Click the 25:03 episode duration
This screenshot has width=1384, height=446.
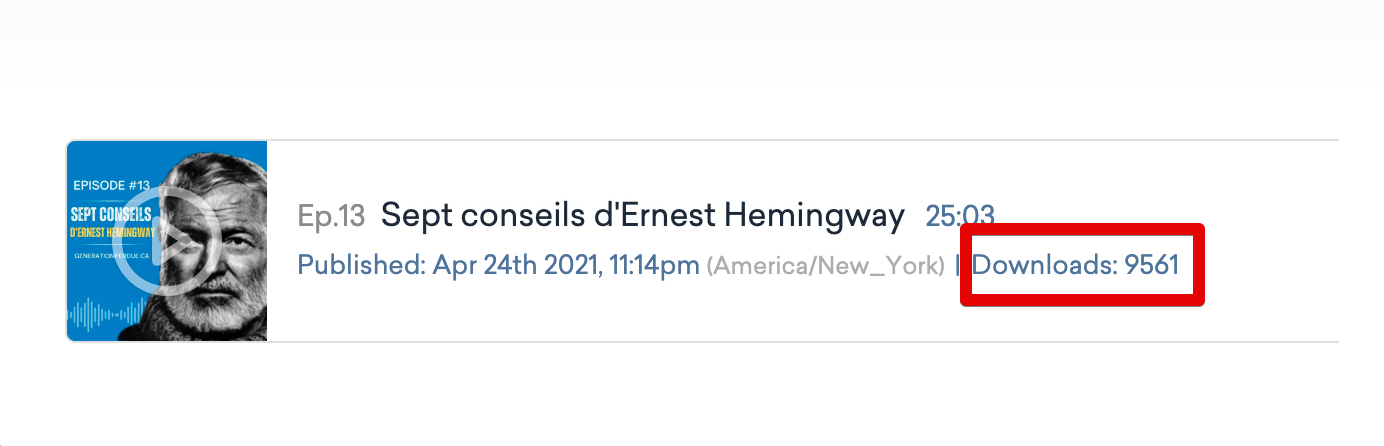959,215
